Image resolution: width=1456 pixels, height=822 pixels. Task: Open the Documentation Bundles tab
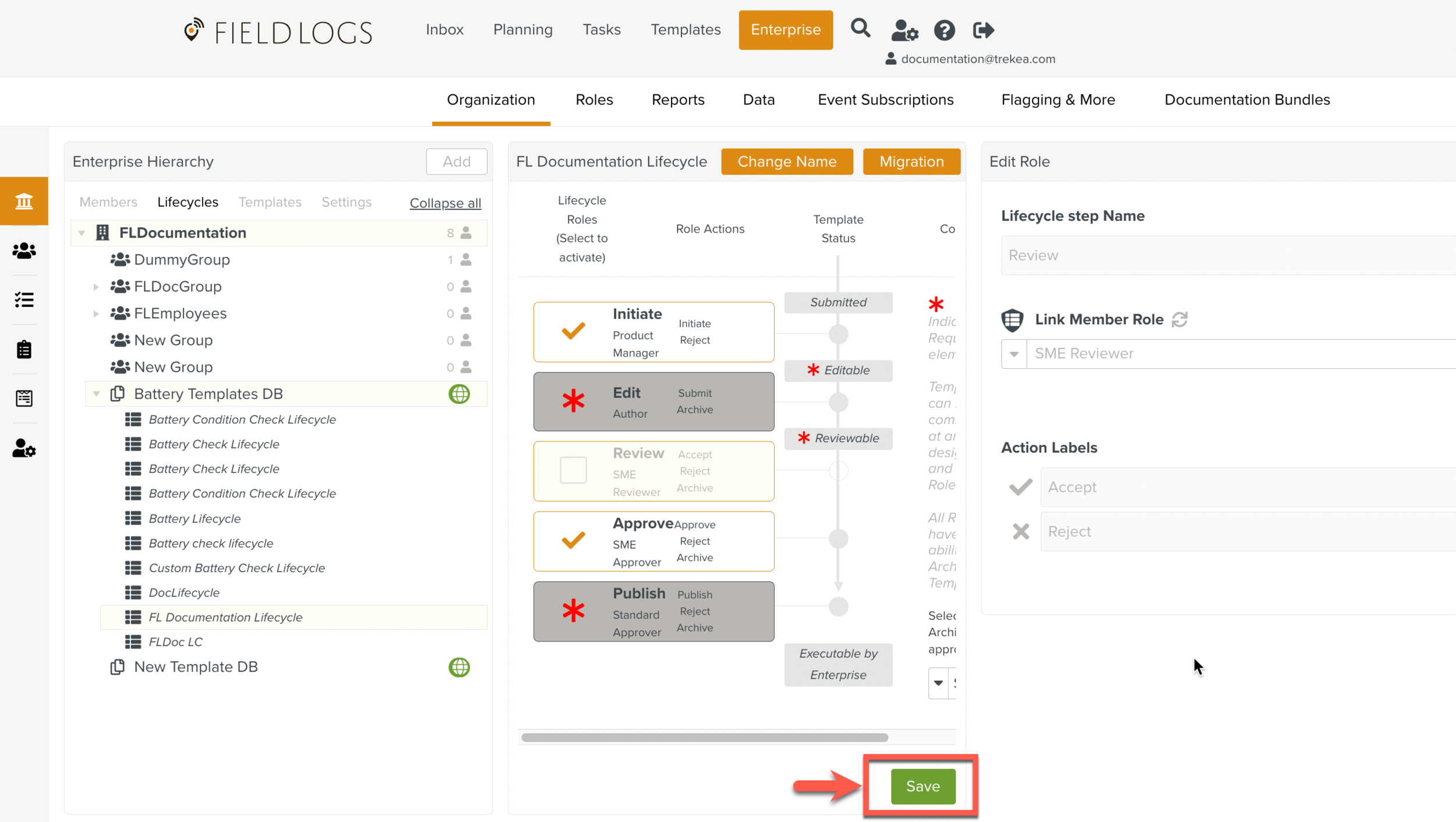pos(1247,100)
